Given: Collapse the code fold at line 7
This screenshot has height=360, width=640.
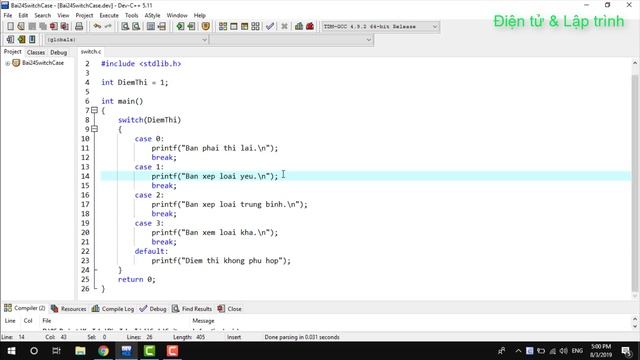Looking at the screenshot, I should [94, 110].
